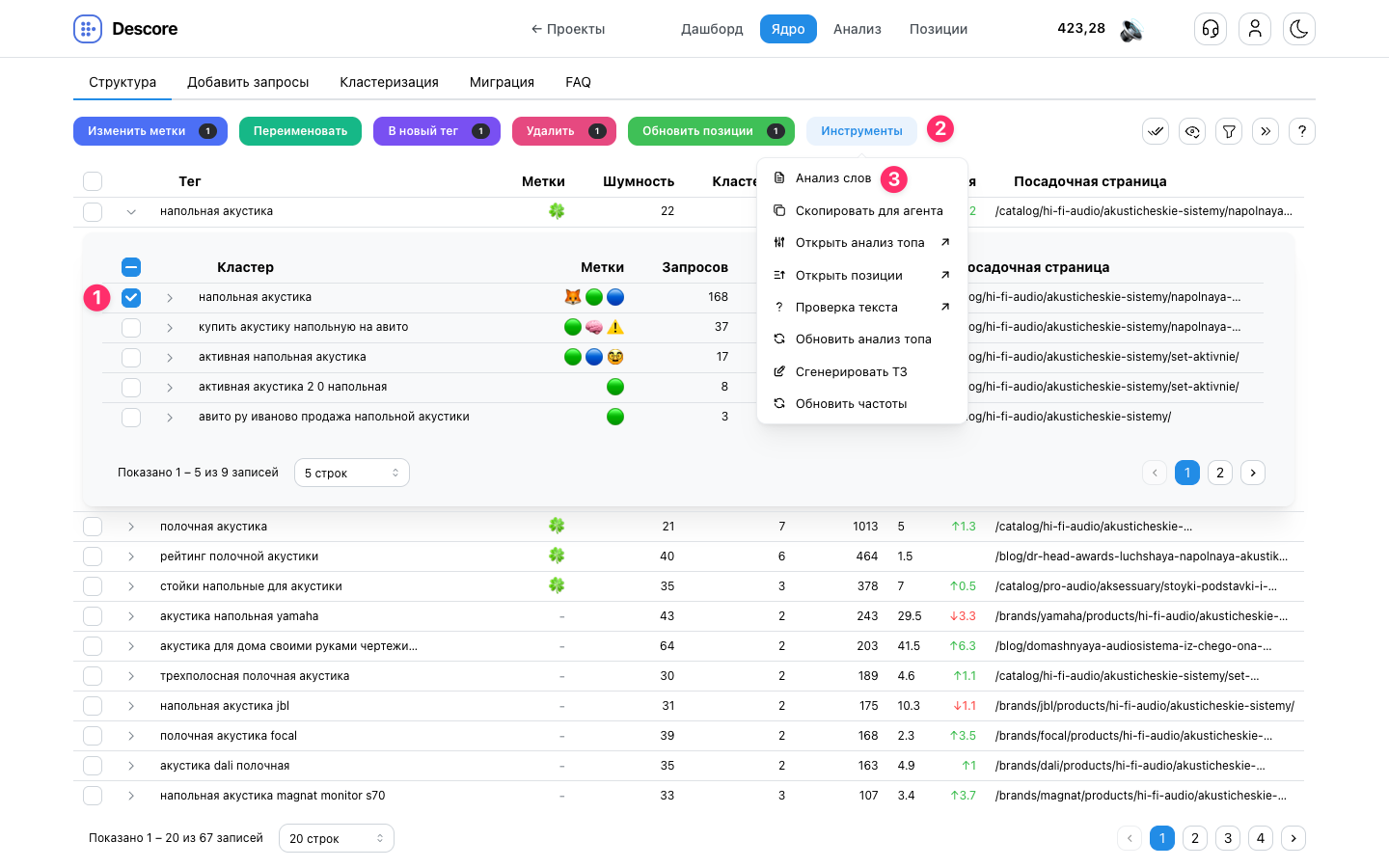Expand the рейтинг полочной акустики row
This screenshot has width=1389, height=868.
[x=131, y=556]
